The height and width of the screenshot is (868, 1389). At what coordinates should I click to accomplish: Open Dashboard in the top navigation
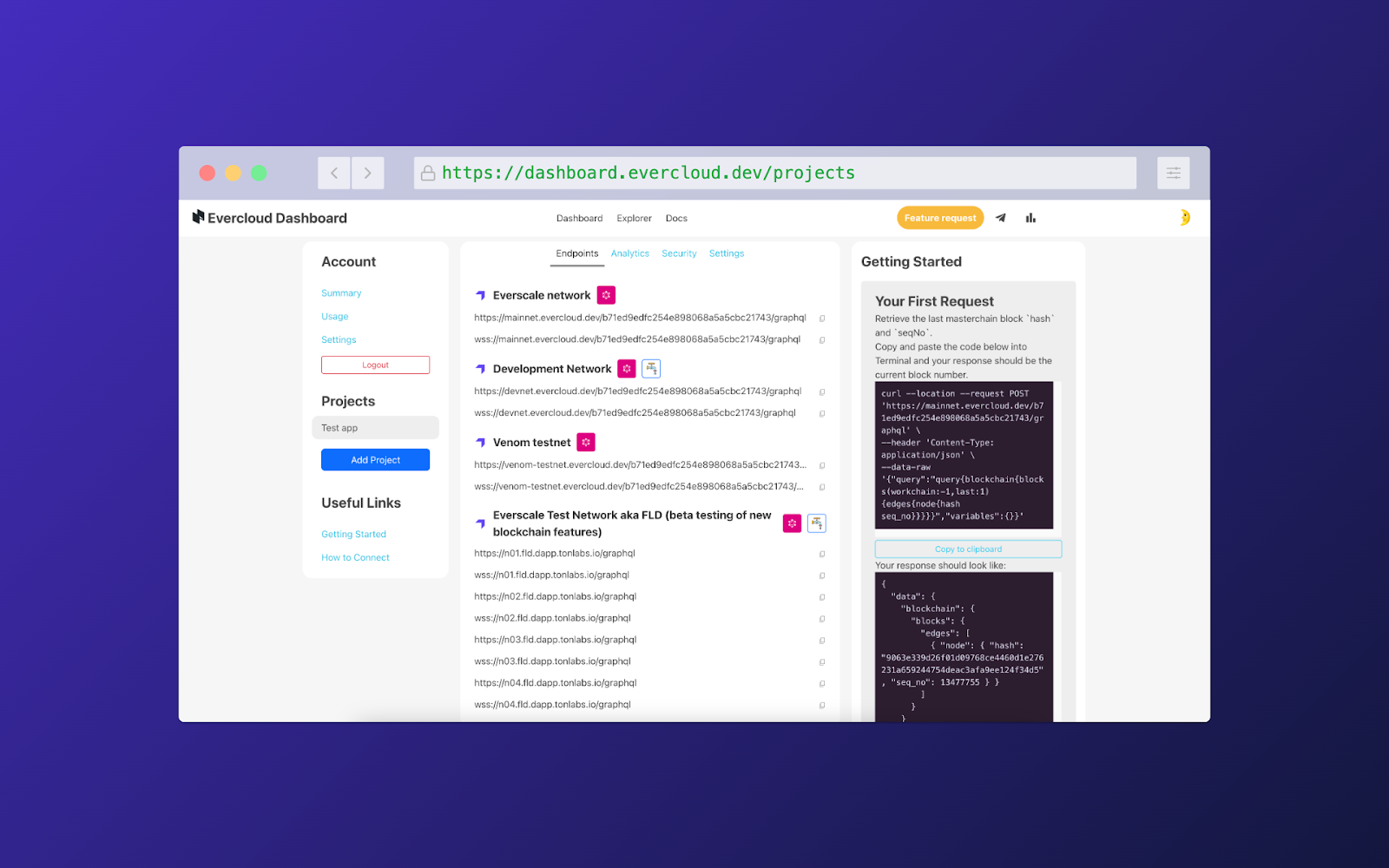click(x=579, y=219)
